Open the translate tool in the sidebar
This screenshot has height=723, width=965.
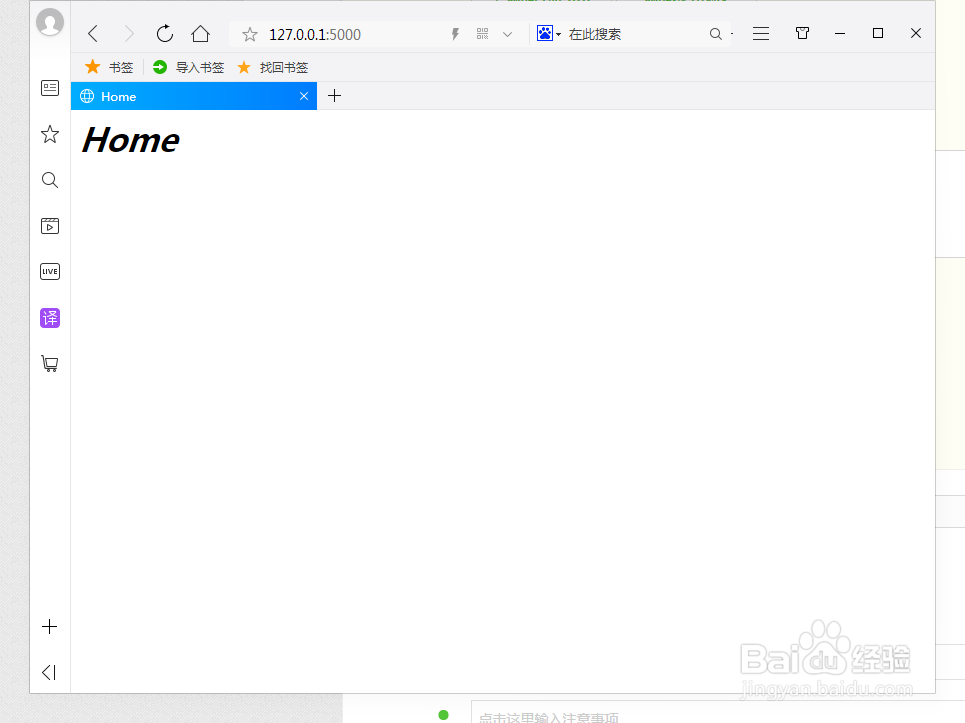[x=49, y=317]
